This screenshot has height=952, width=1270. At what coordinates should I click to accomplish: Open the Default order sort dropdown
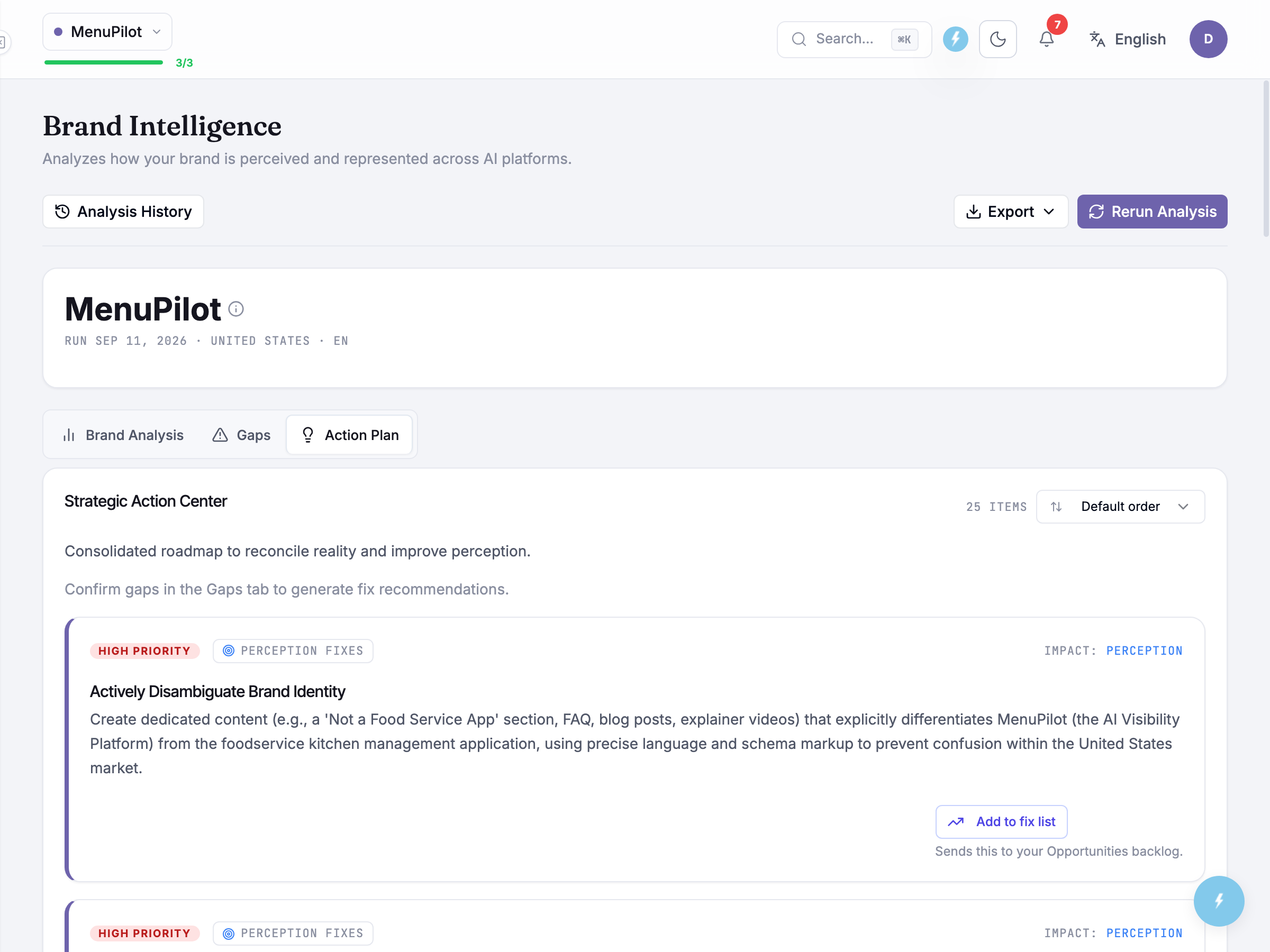pyautogui.click(x=1120, y=507)
